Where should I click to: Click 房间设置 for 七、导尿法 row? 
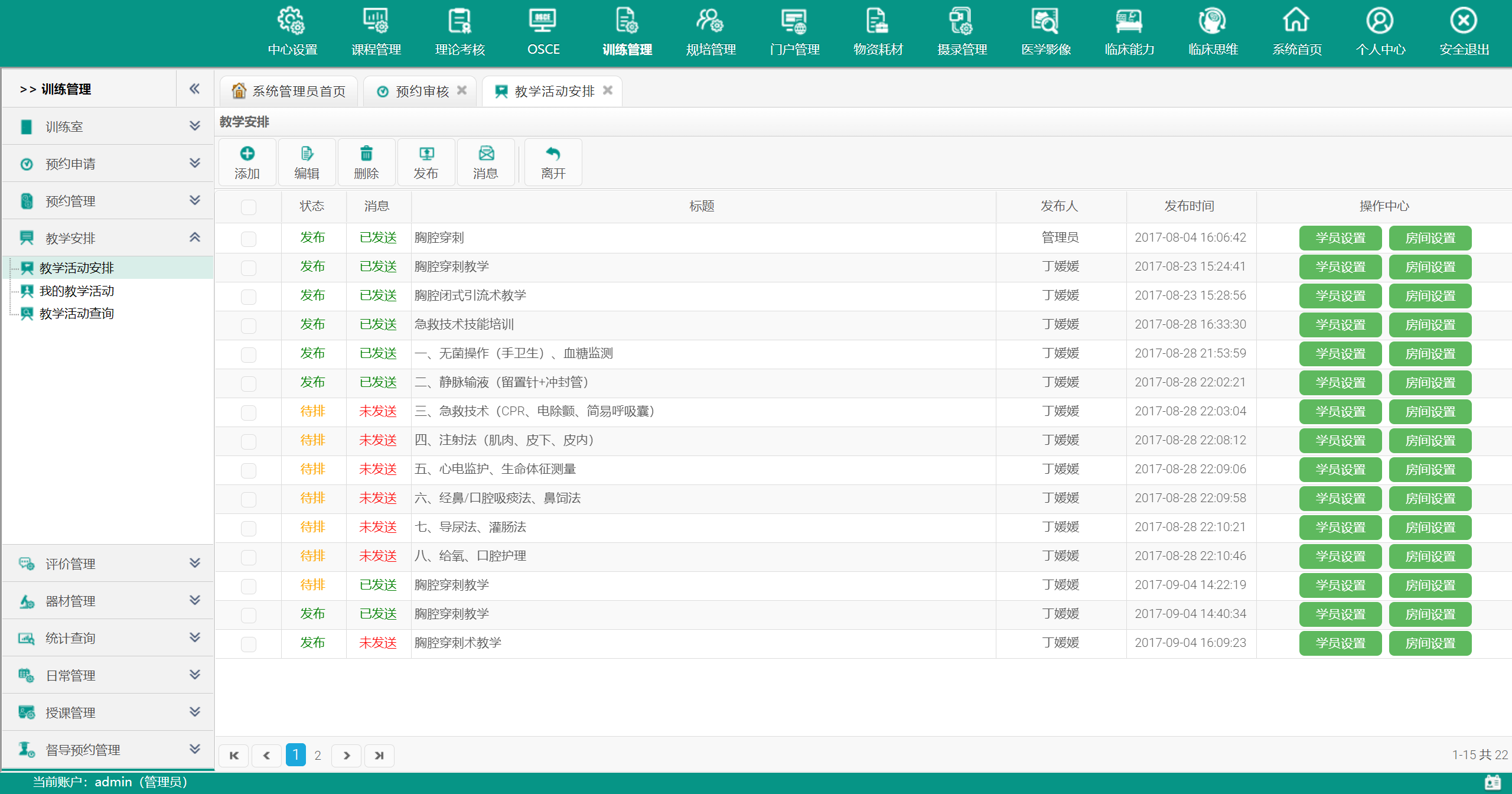point(1430,528)
